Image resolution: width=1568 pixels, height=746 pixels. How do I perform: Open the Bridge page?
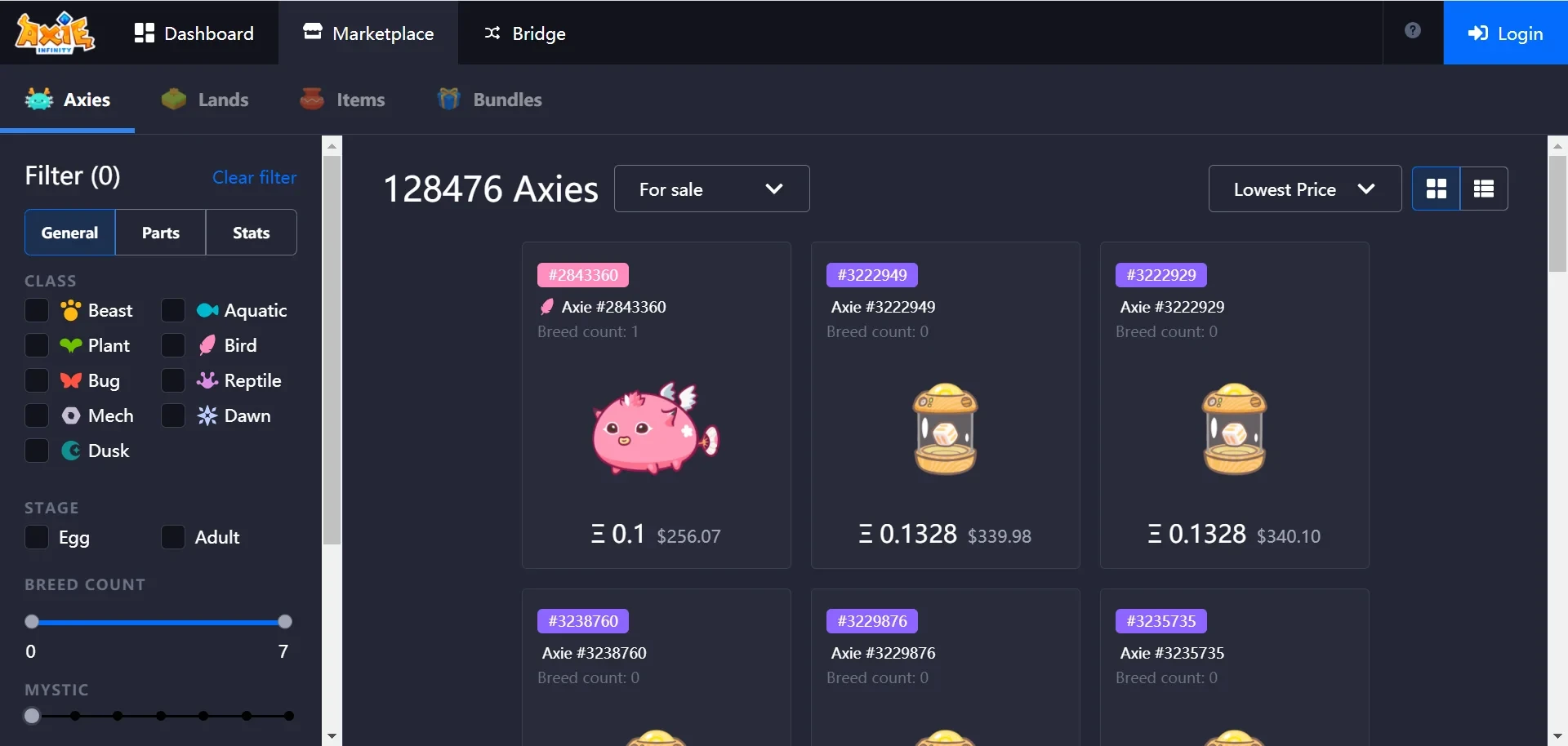click(x=525, y=33)
